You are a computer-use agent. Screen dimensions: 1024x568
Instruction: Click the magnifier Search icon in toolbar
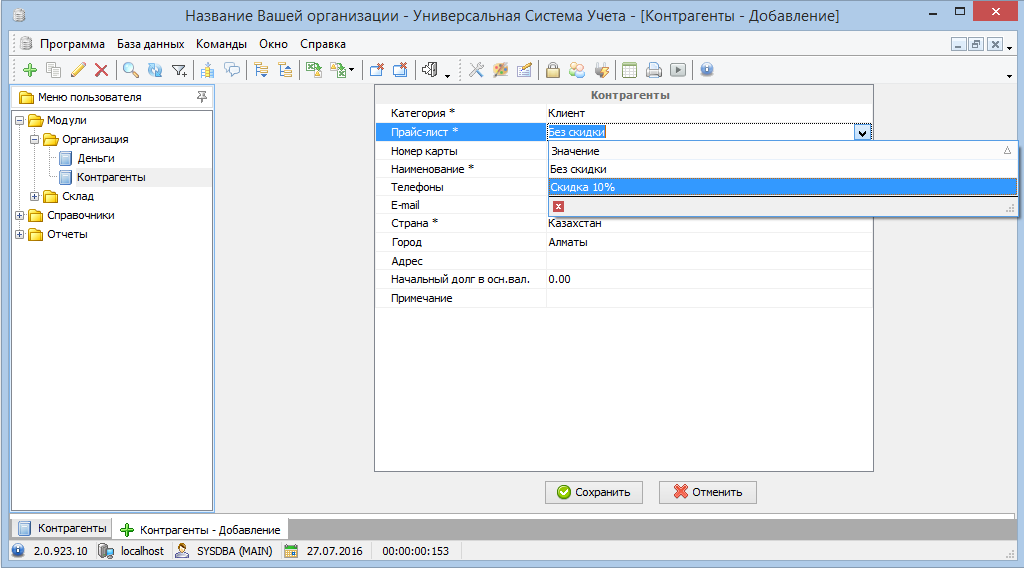tap(130, 70)
